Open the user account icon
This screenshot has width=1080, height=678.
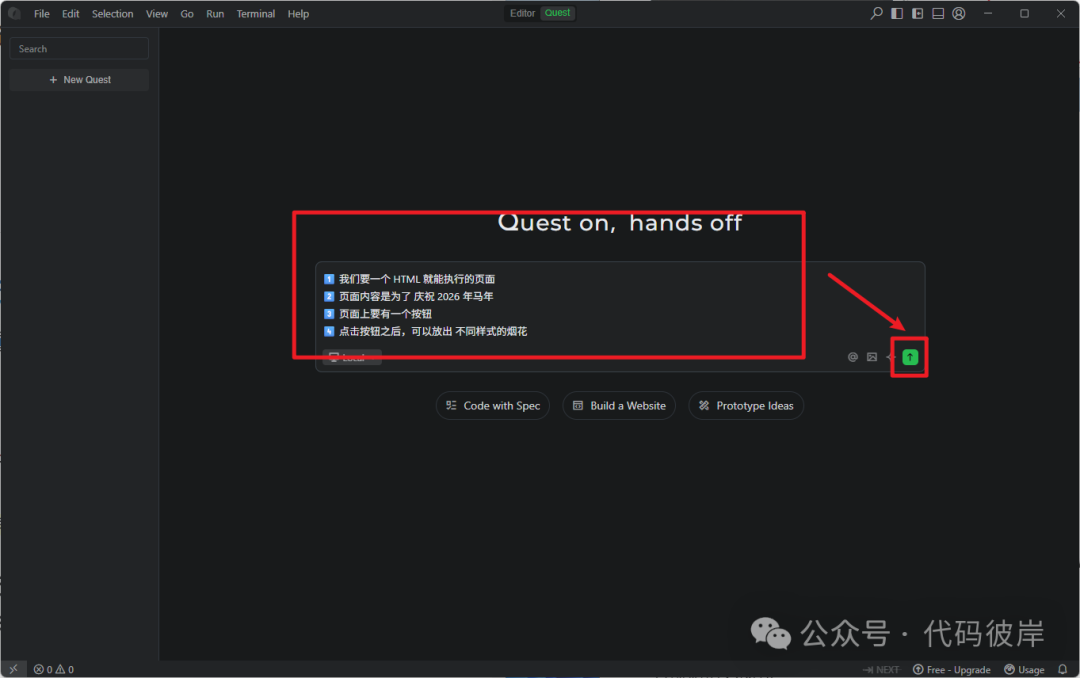point(959,13)
